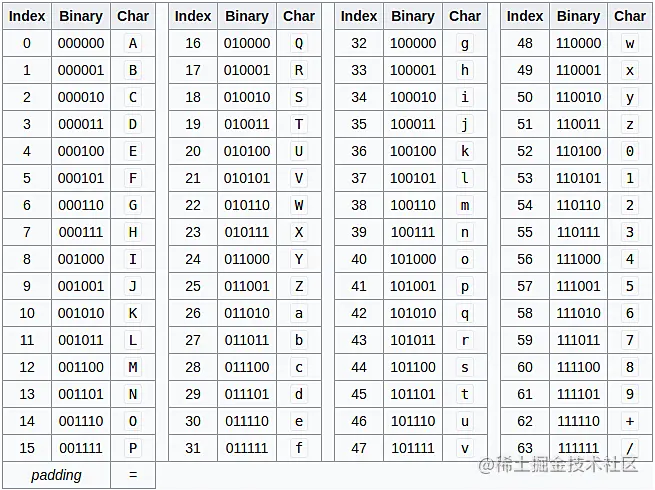Select binary value 101111
The height and width of the screenshot is (490, 655).
(x=413, y=448)
